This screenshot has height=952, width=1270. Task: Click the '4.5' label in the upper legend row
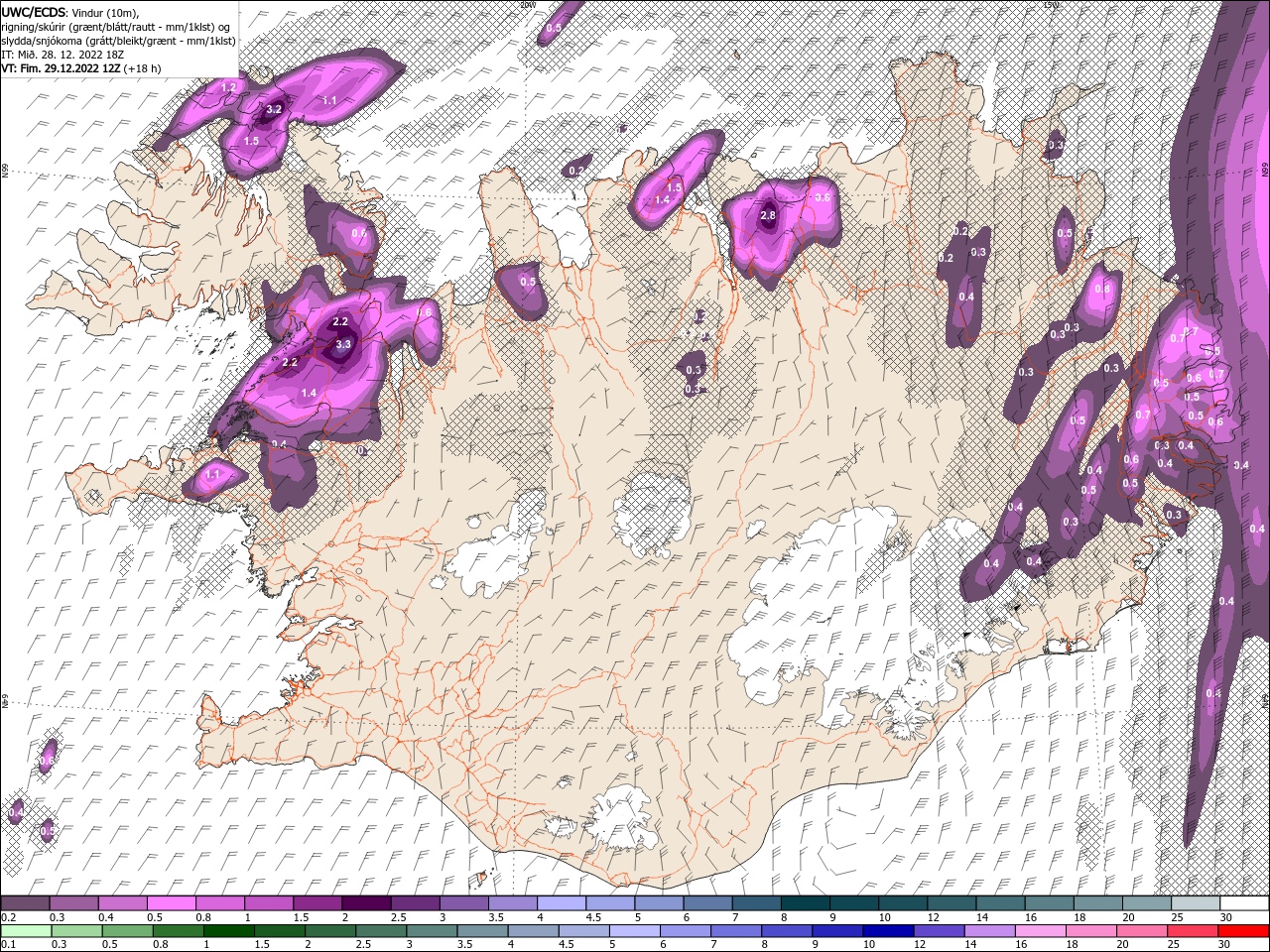pos(593,917)
